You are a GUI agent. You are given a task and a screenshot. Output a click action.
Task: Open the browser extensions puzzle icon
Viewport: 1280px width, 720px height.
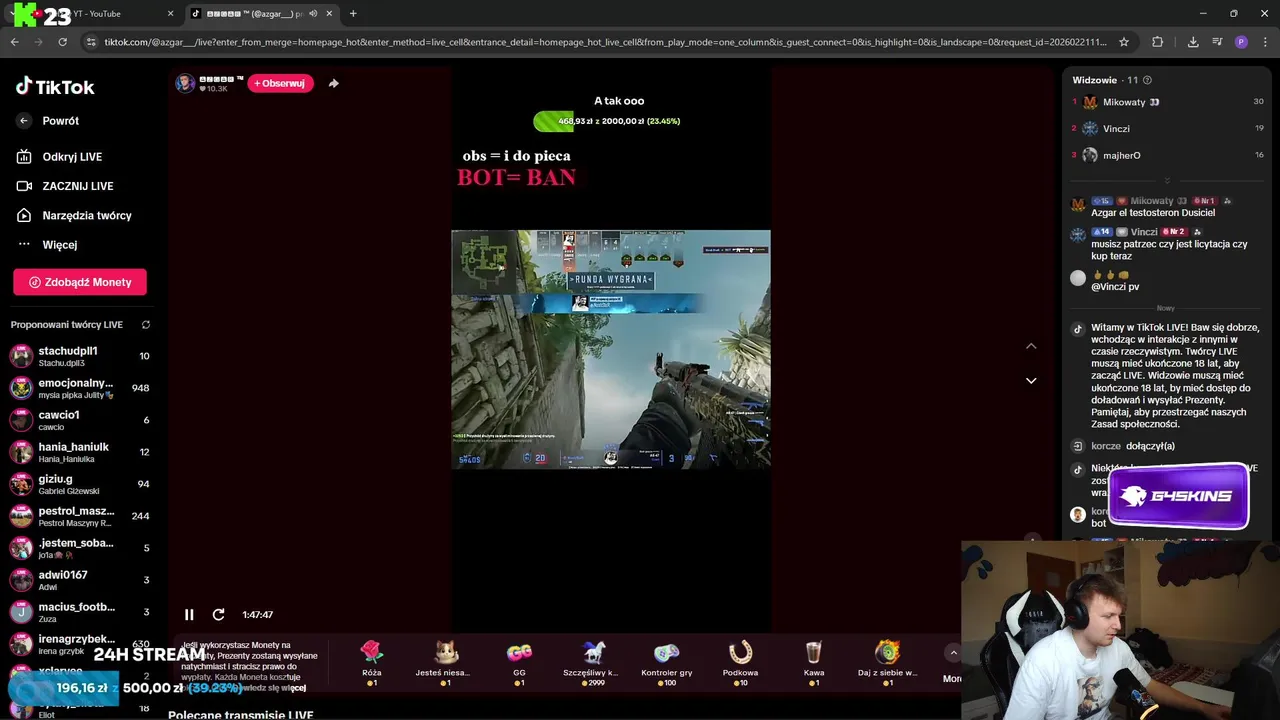point(1158,42)
